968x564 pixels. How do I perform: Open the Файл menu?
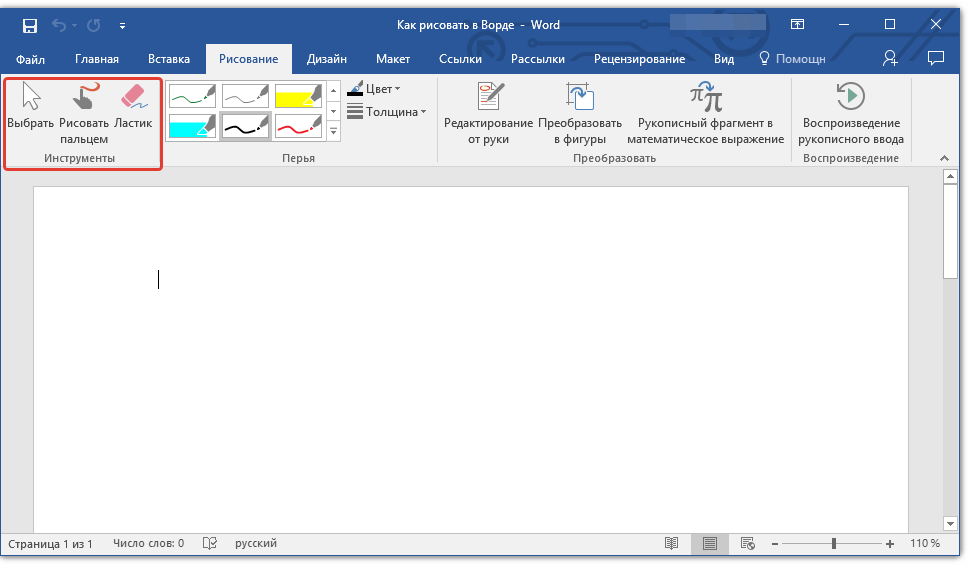point(30,59)
